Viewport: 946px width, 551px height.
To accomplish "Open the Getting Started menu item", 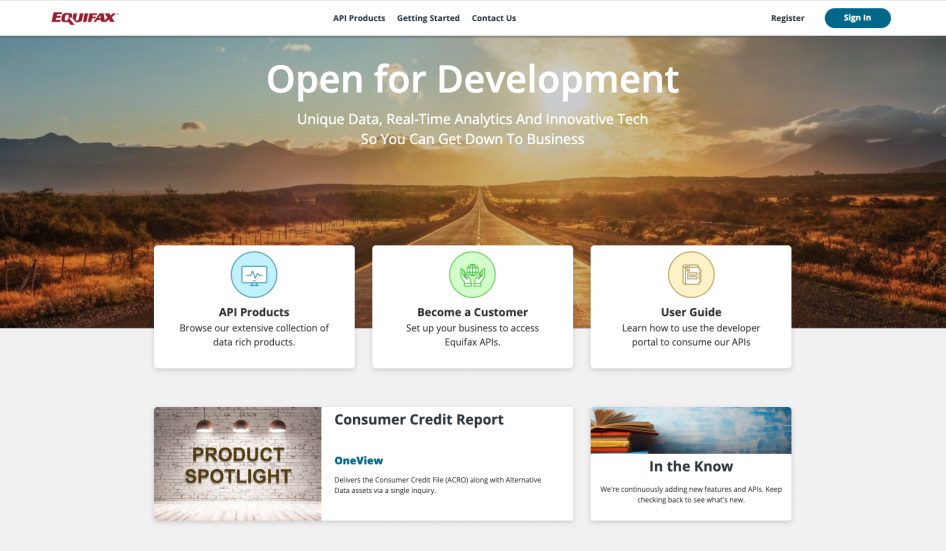I will (428, 18).
